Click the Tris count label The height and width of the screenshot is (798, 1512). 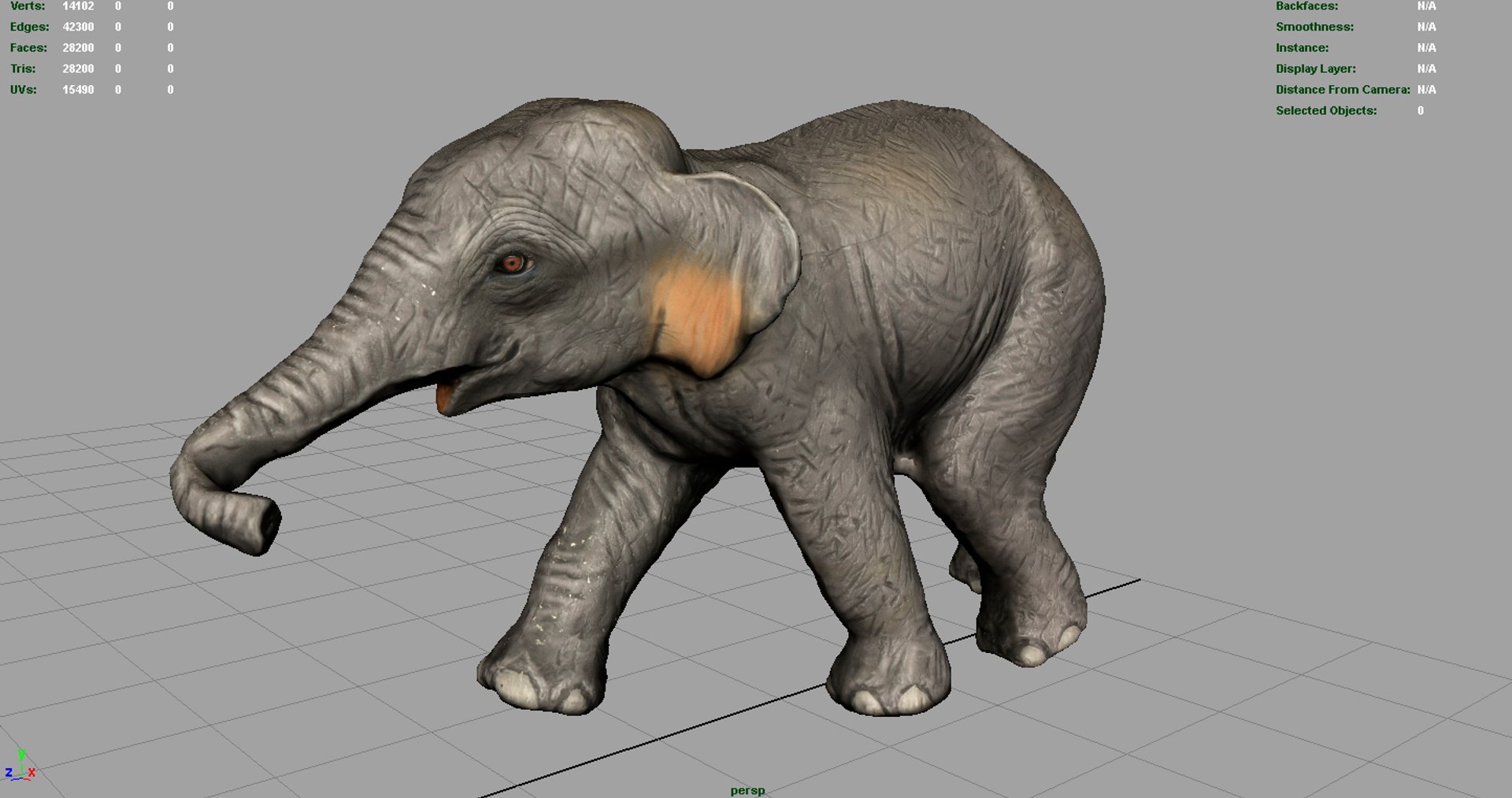(x=23, y=69)
